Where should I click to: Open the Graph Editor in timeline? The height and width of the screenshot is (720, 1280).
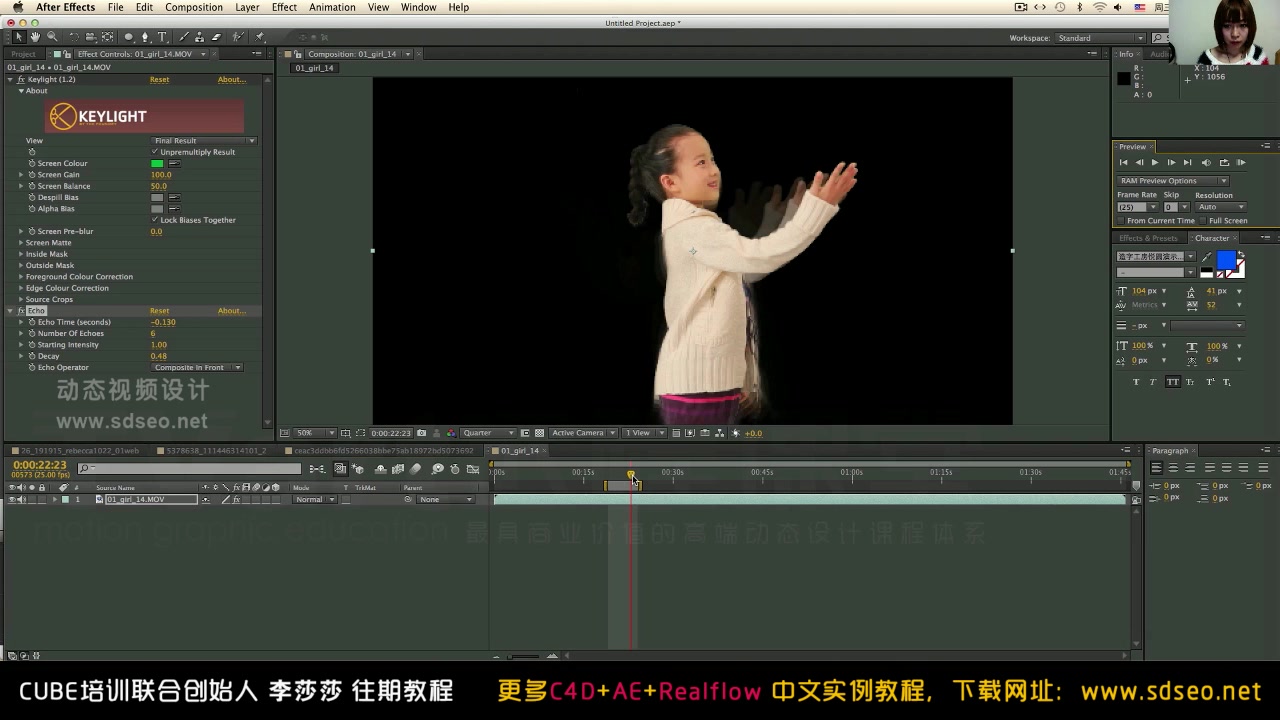[x=473, y=469]
